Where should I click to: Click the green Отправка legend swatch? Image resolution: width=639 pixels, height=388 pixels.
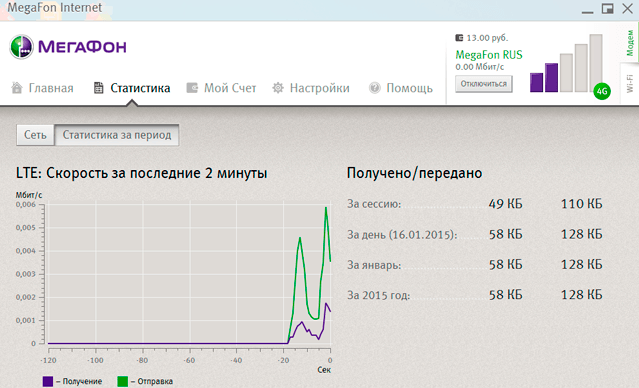pos(122,381)
